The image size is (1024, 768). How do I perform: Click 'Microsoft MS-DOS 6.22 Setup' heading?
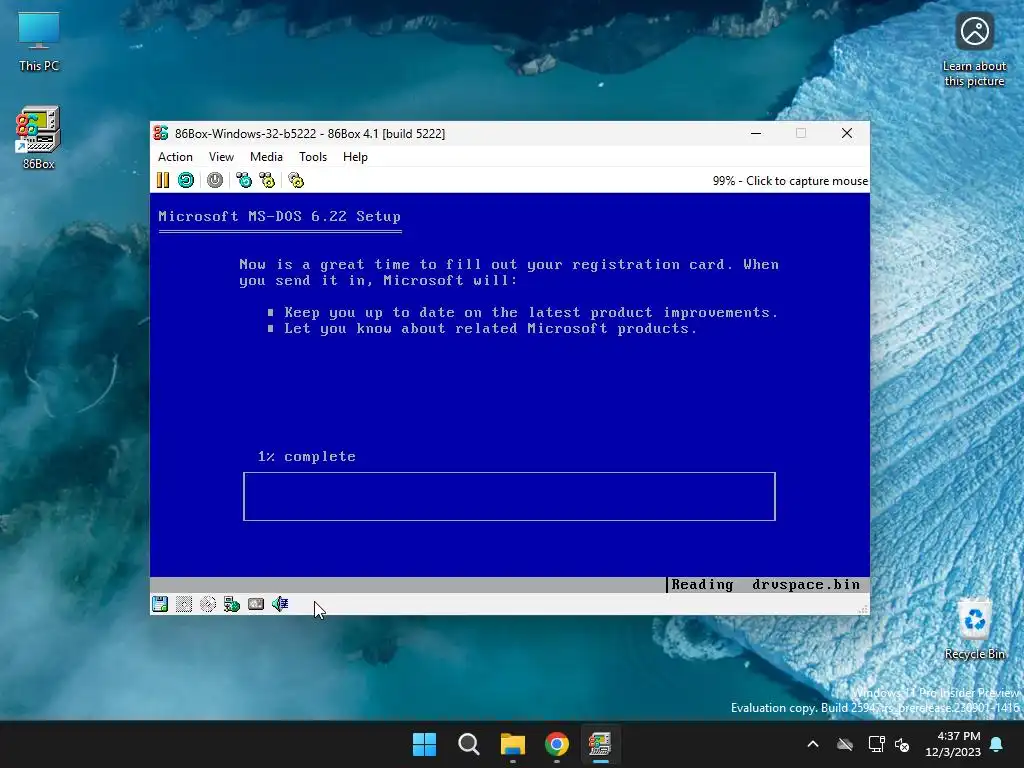tap(280, 216)
